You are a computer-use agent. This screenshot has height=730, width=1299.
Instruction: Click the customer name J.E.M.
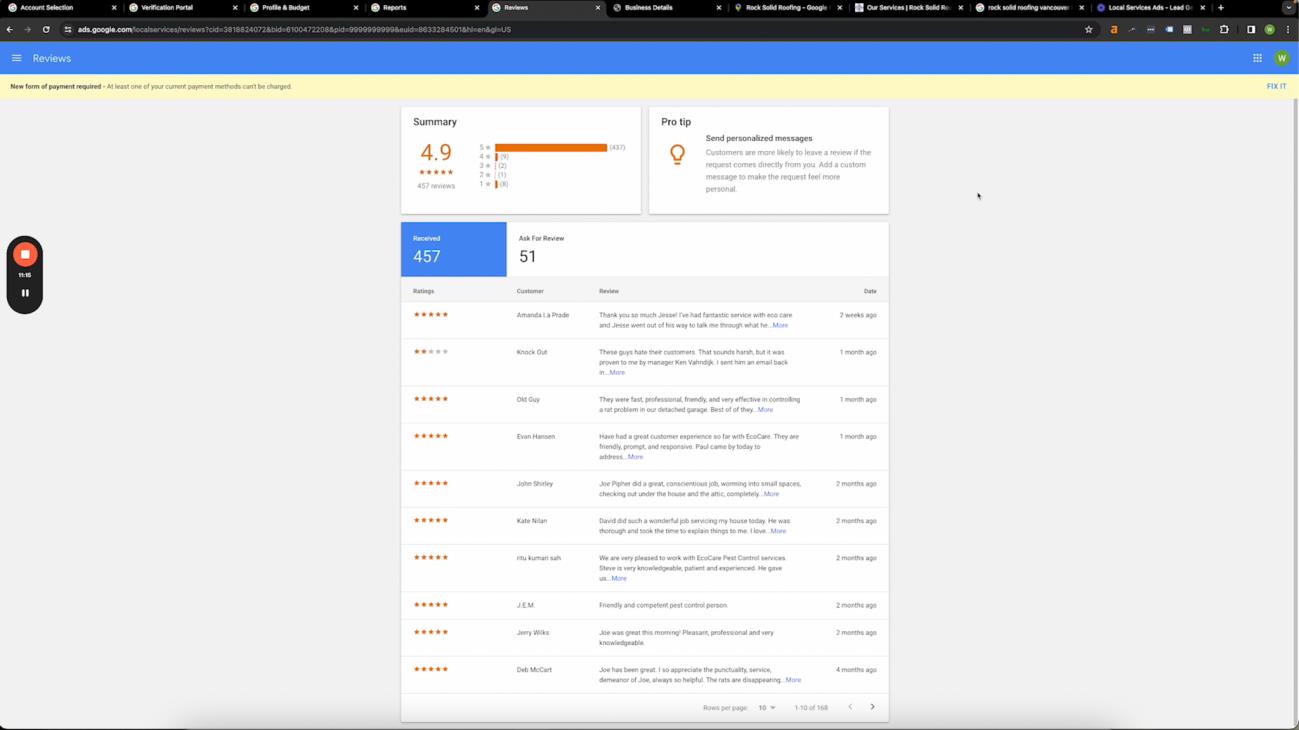[x=526, y=605]
